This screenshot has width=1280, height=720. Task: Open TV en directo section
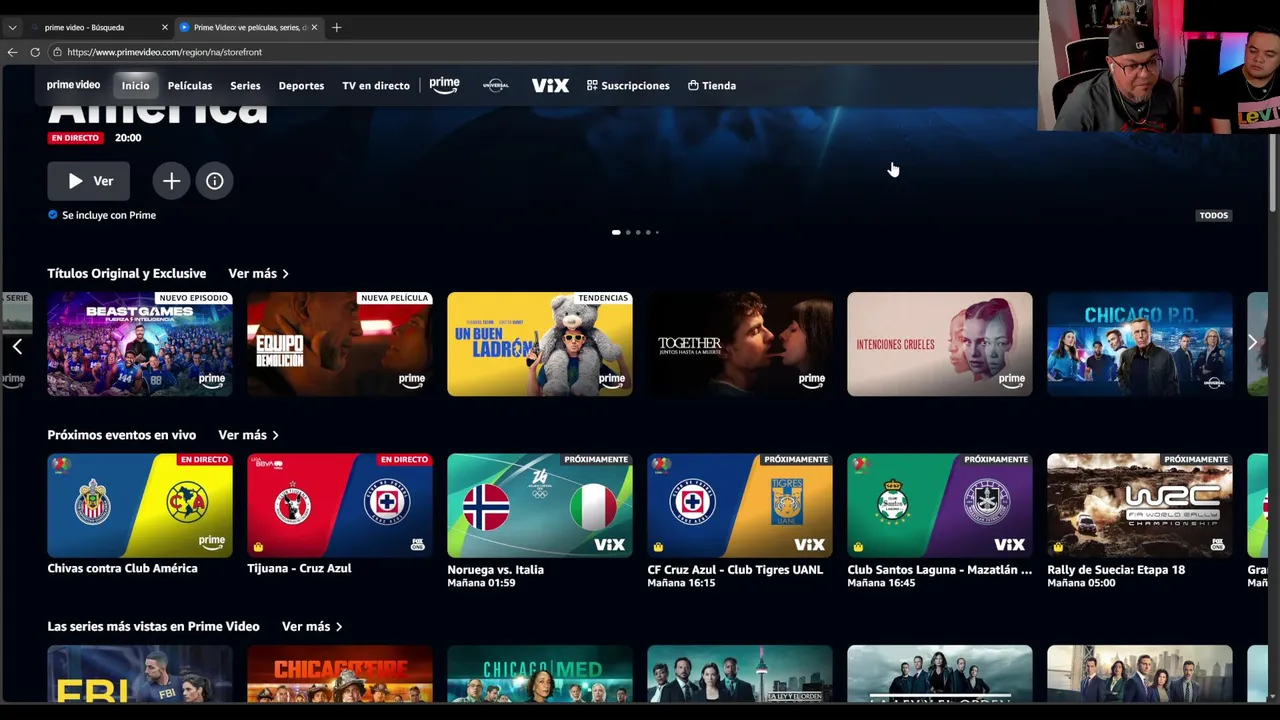376,85
